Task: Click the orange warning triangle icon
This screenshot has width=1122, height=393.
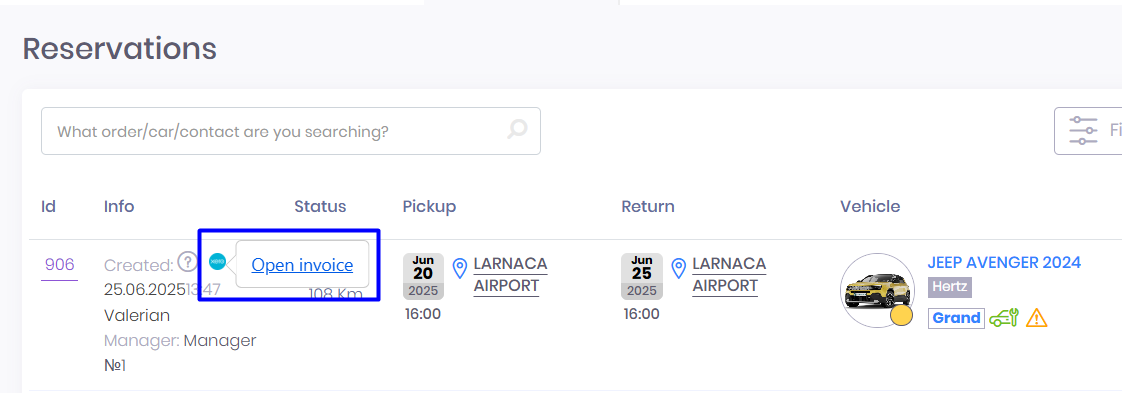Action: click(1037, 318)
